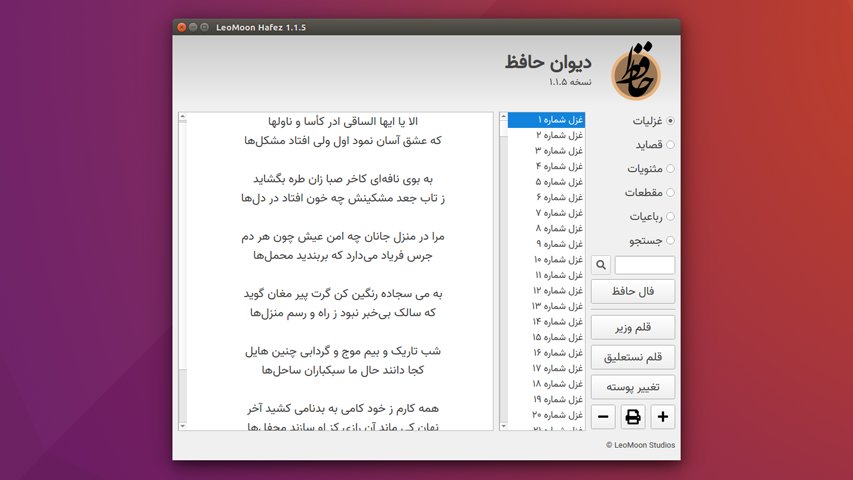Select غزل شماره ۸ in the list
Viewport: 853px width, 480px height.
pos(546,229)
